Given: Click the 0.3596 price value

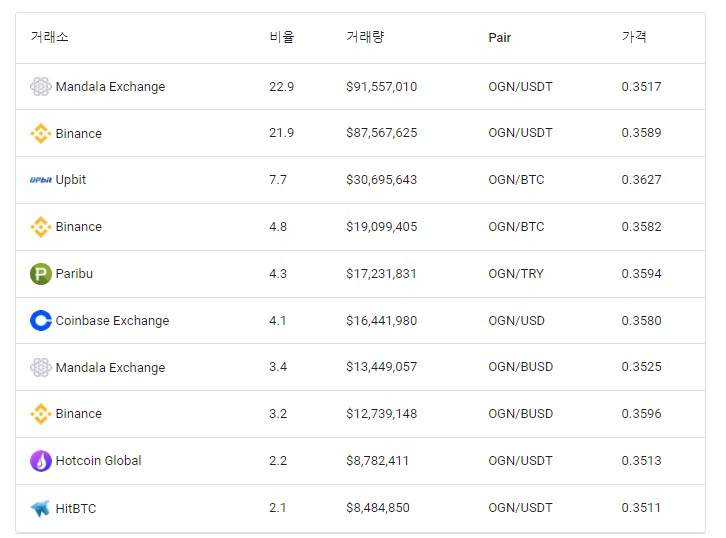Looking at the screenshot, I should [641, 413].
